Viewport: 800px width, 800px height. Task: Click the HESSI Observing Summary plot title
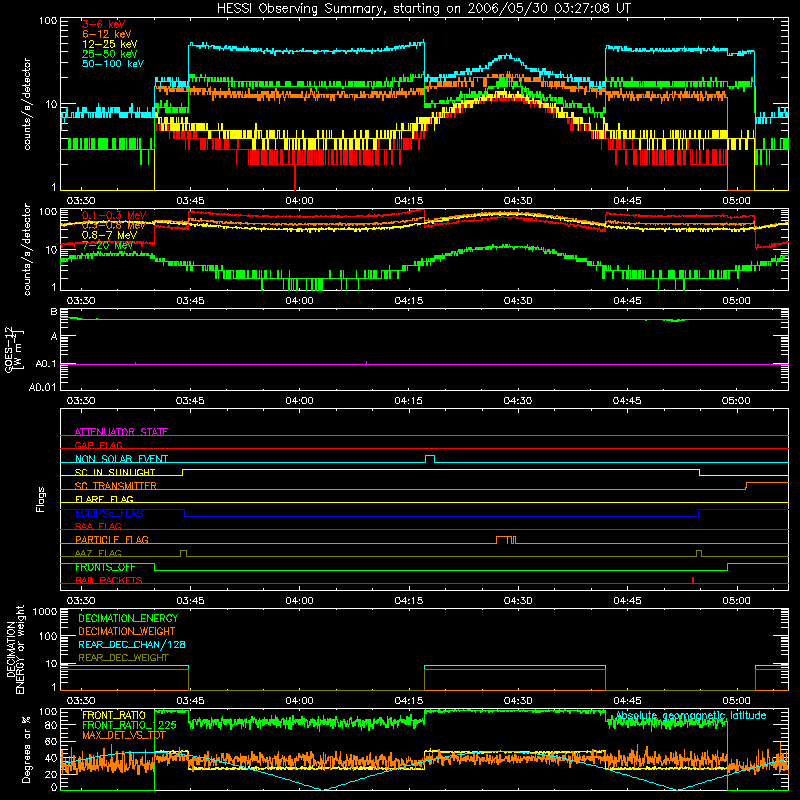coord(423,9)
